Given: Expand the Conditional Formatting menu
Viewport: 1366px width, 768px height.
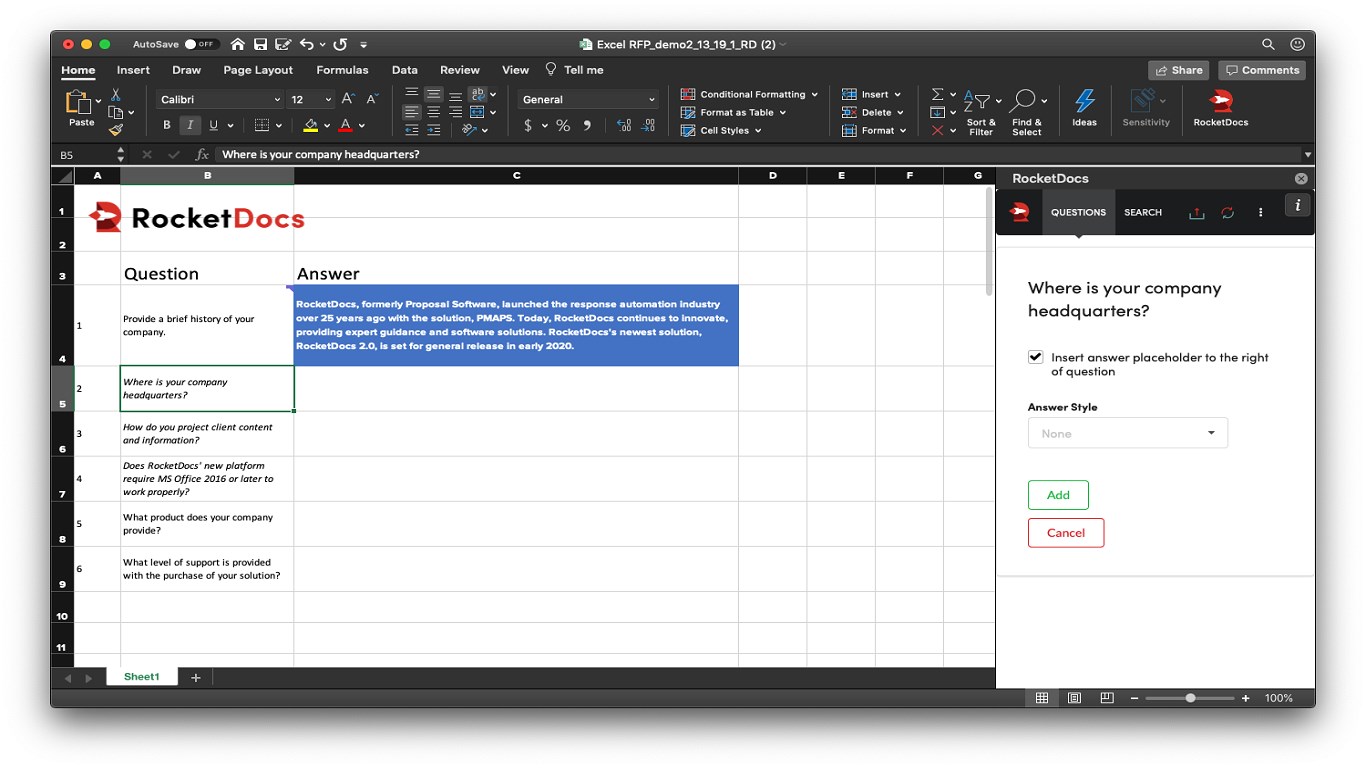Looking at the screenshot, I should tap(749, 94).
